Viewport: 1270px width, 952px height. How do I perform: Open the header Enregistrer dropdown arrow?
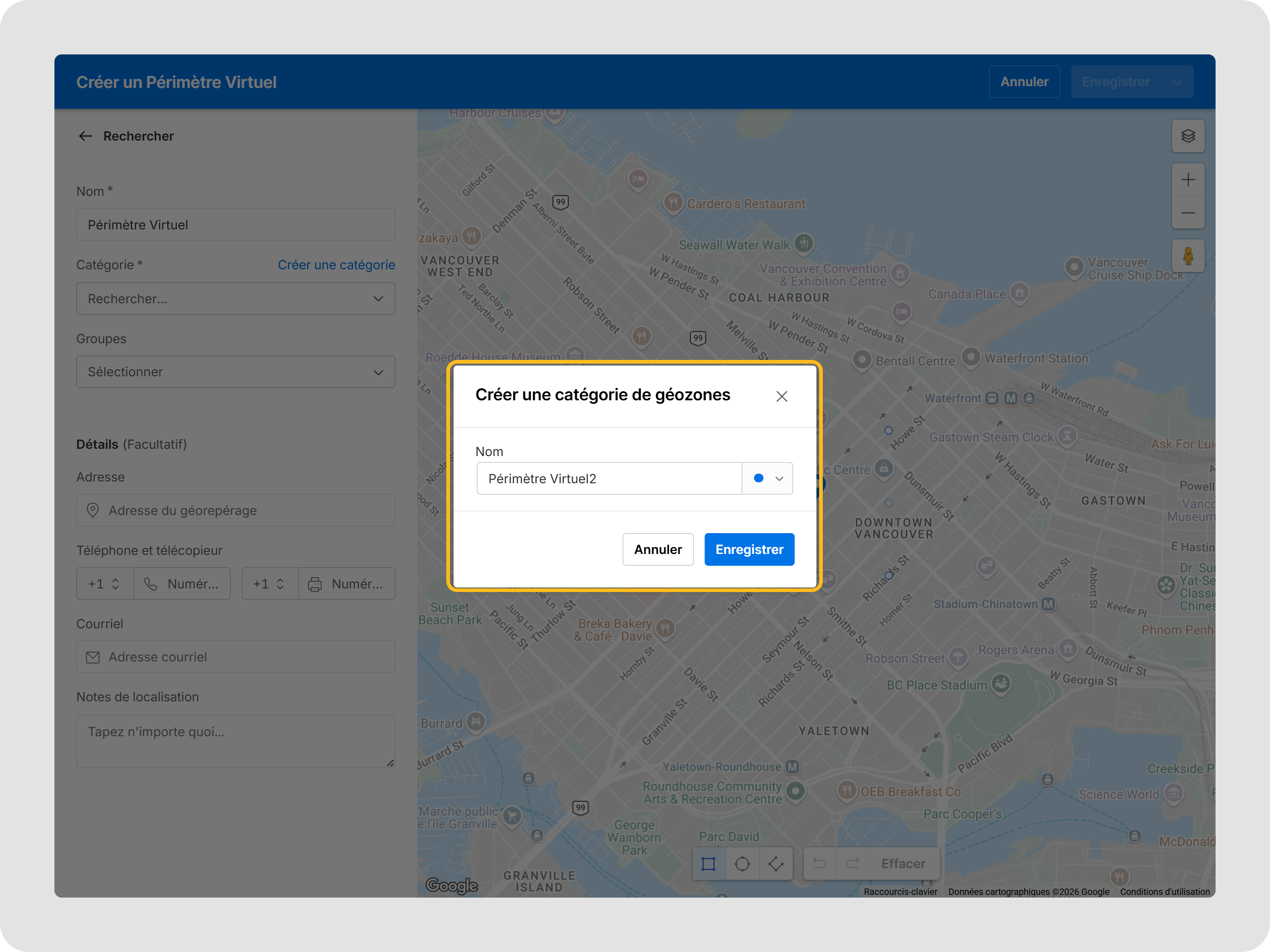tap(1177, 82)
